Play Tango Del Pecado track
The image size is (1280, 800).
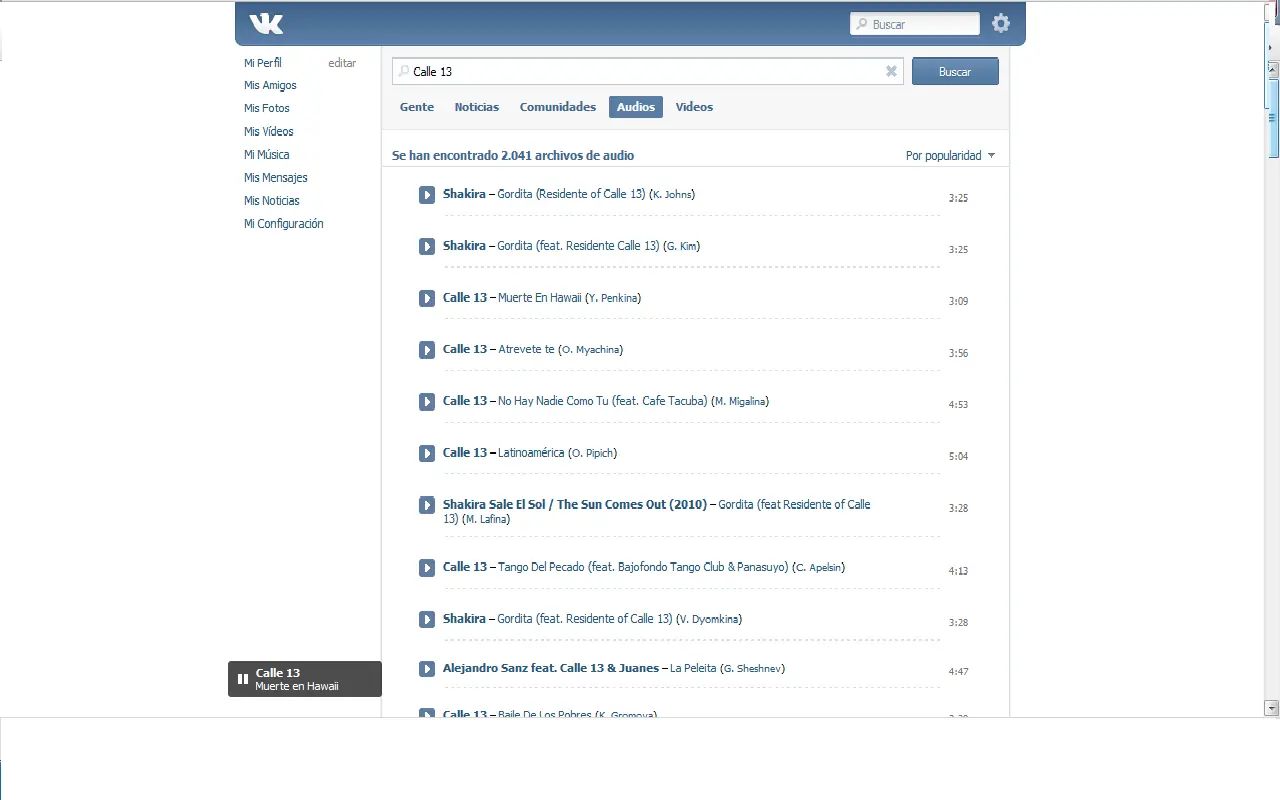pyautogui.click(x=427, y=568)
